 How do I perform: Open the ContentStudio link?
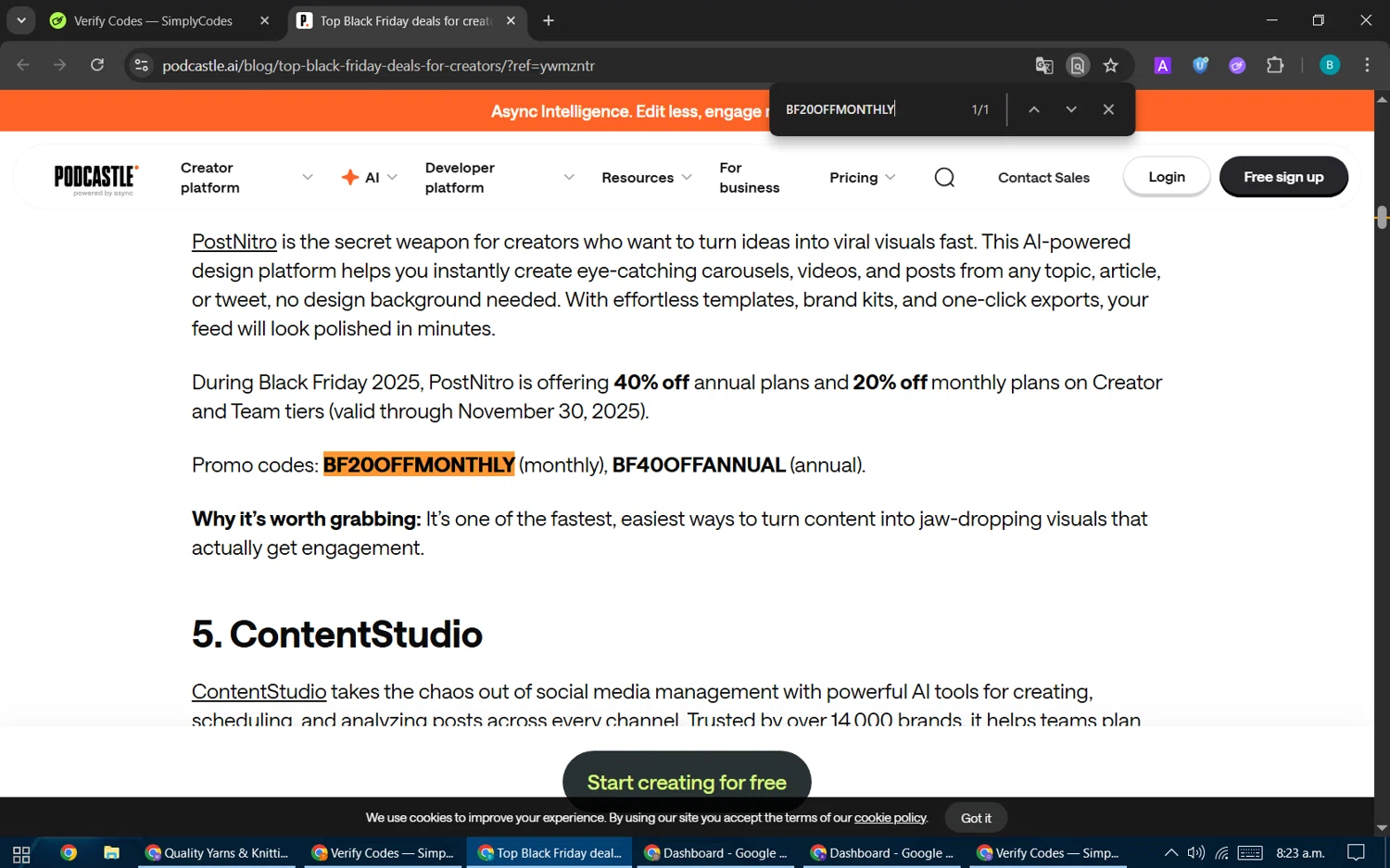tap(259, 692)
